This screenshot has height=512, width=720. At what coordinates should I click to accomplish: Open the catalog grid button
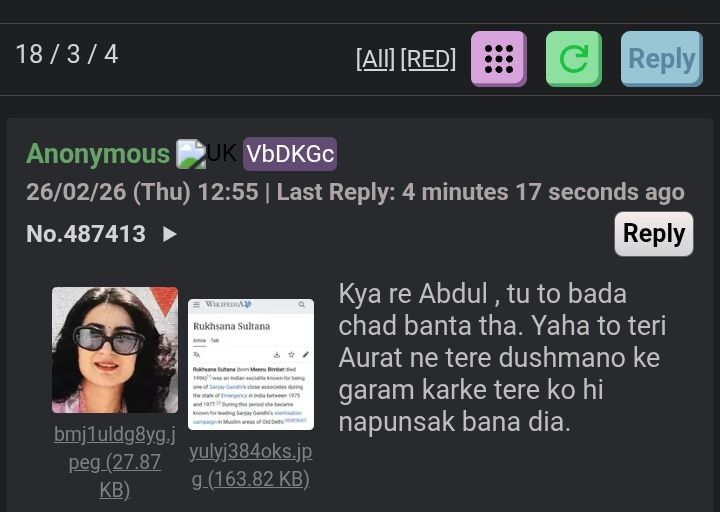click(499, 59)
